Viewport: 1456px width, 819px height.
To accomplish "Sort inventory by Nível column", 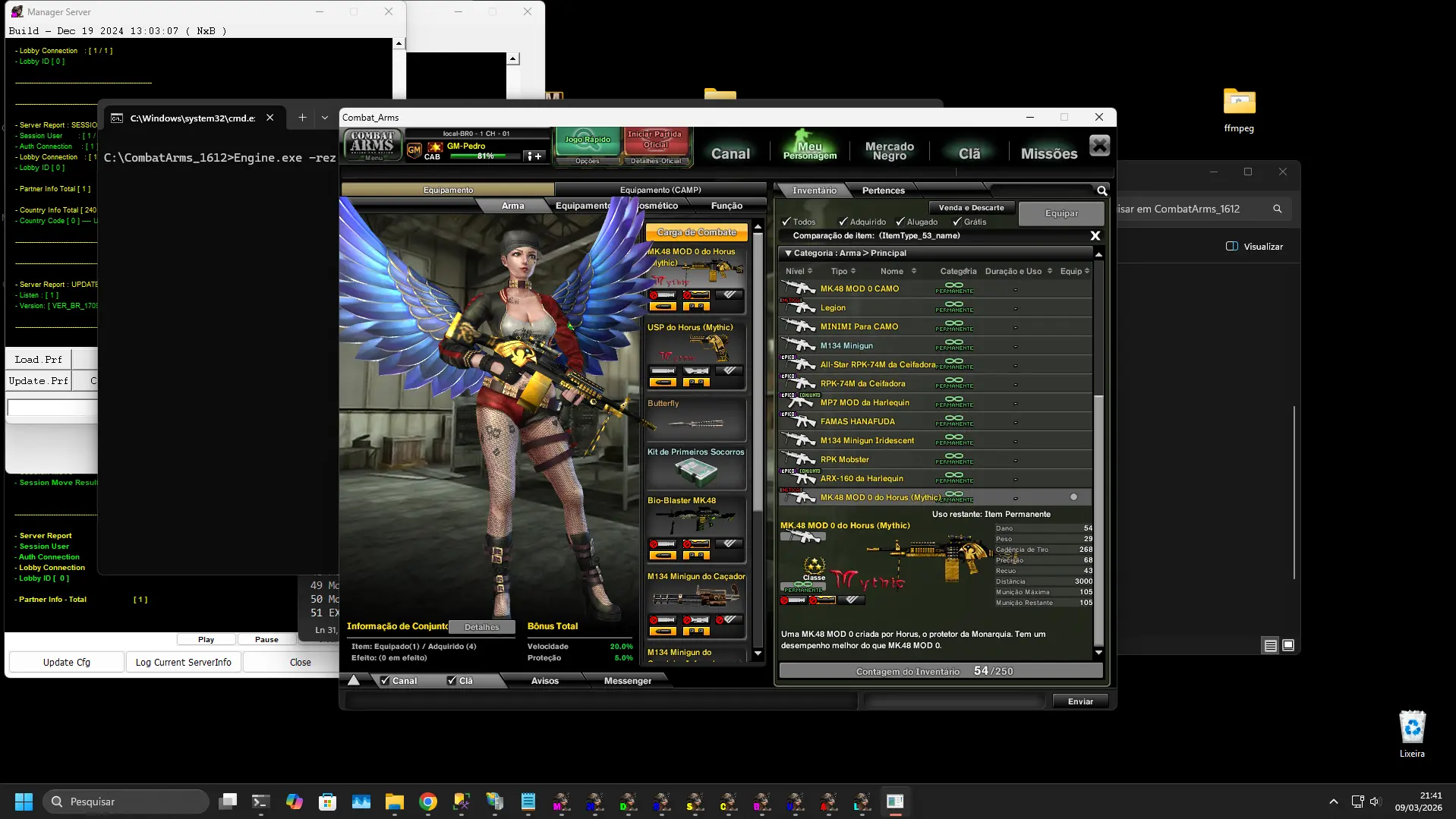I will point(799,271).
